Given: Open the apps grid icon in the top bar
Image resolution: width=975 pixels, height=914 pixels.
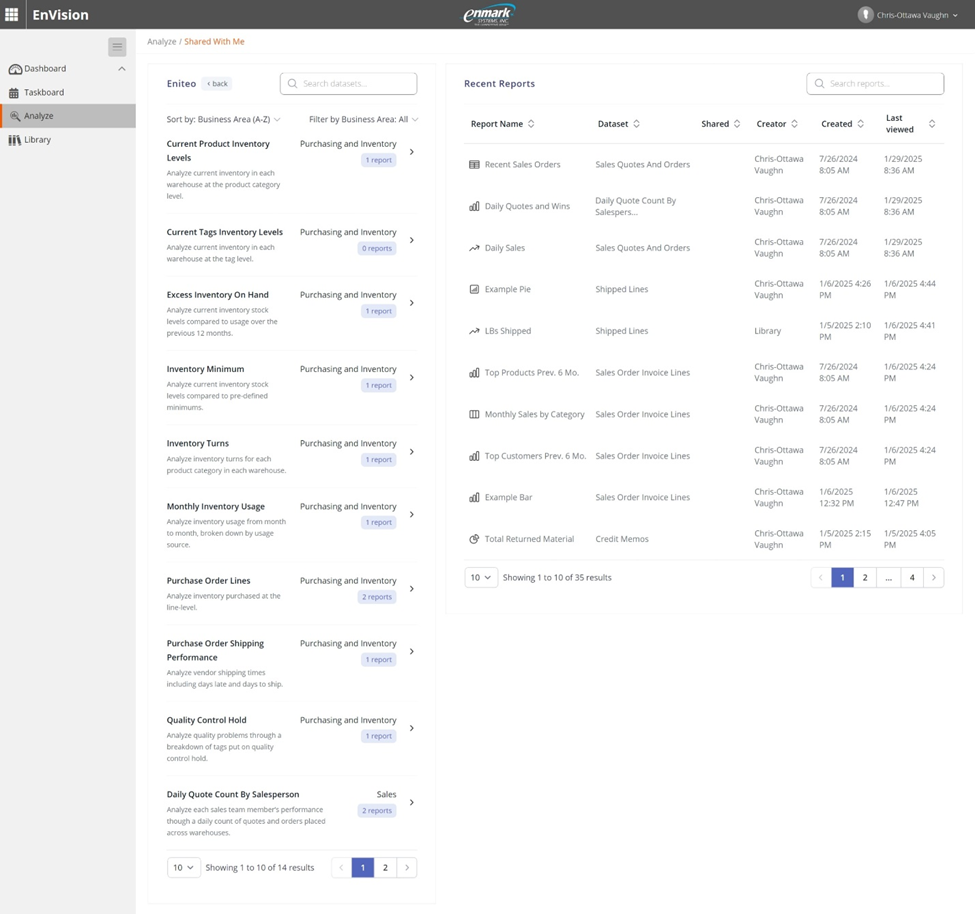Looking at the screenshot, I should 11,14.
